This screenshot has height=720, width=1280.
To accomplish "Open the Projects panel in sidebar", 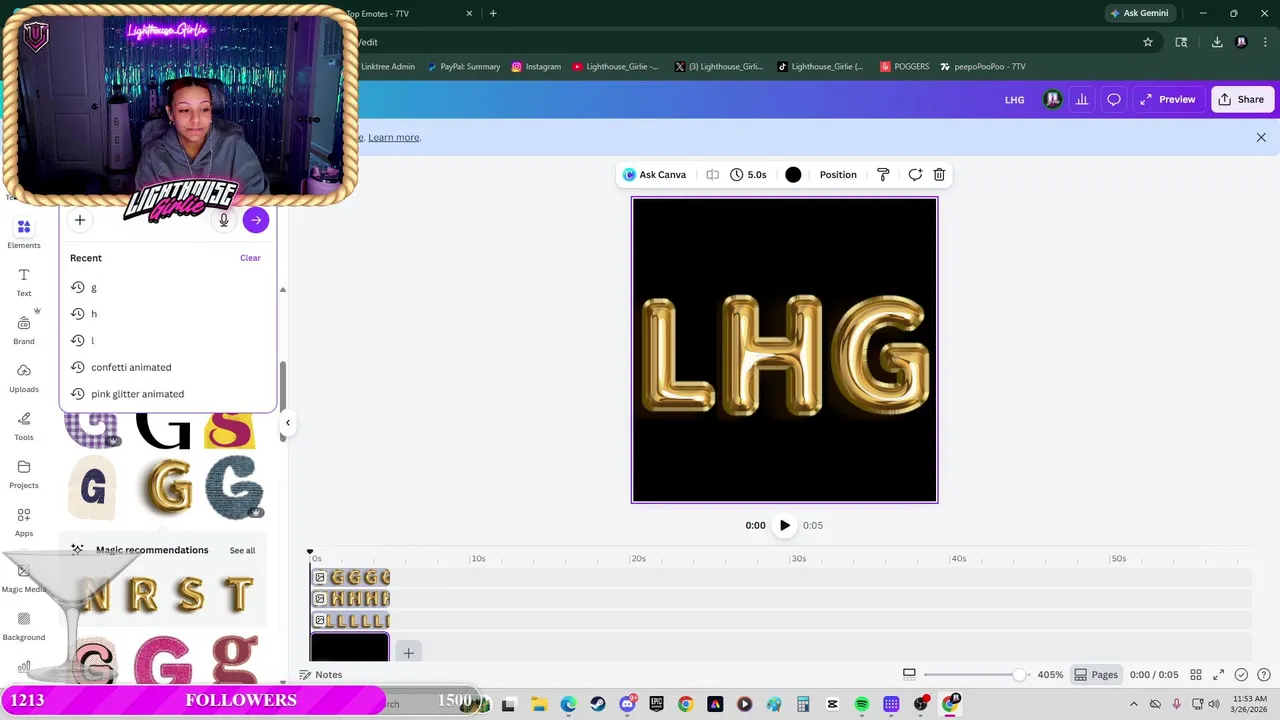I will click(x=24, y=474).
